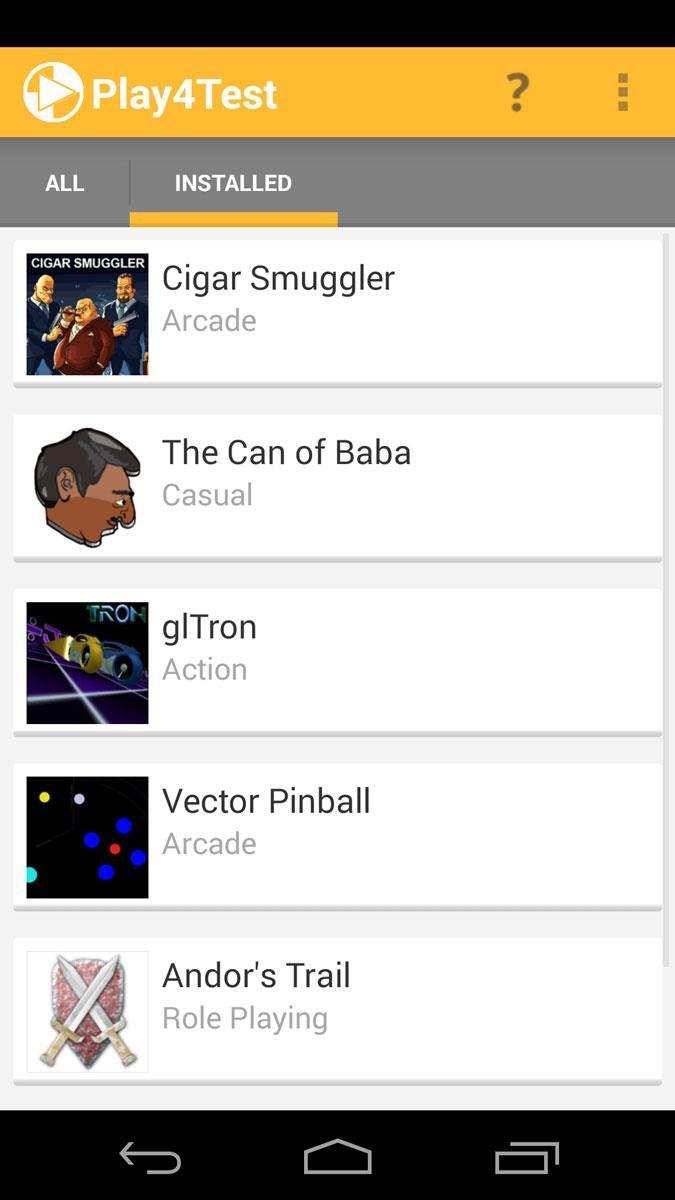
Task: Select The Can of Baba face icon
Action: click(87, 486)
